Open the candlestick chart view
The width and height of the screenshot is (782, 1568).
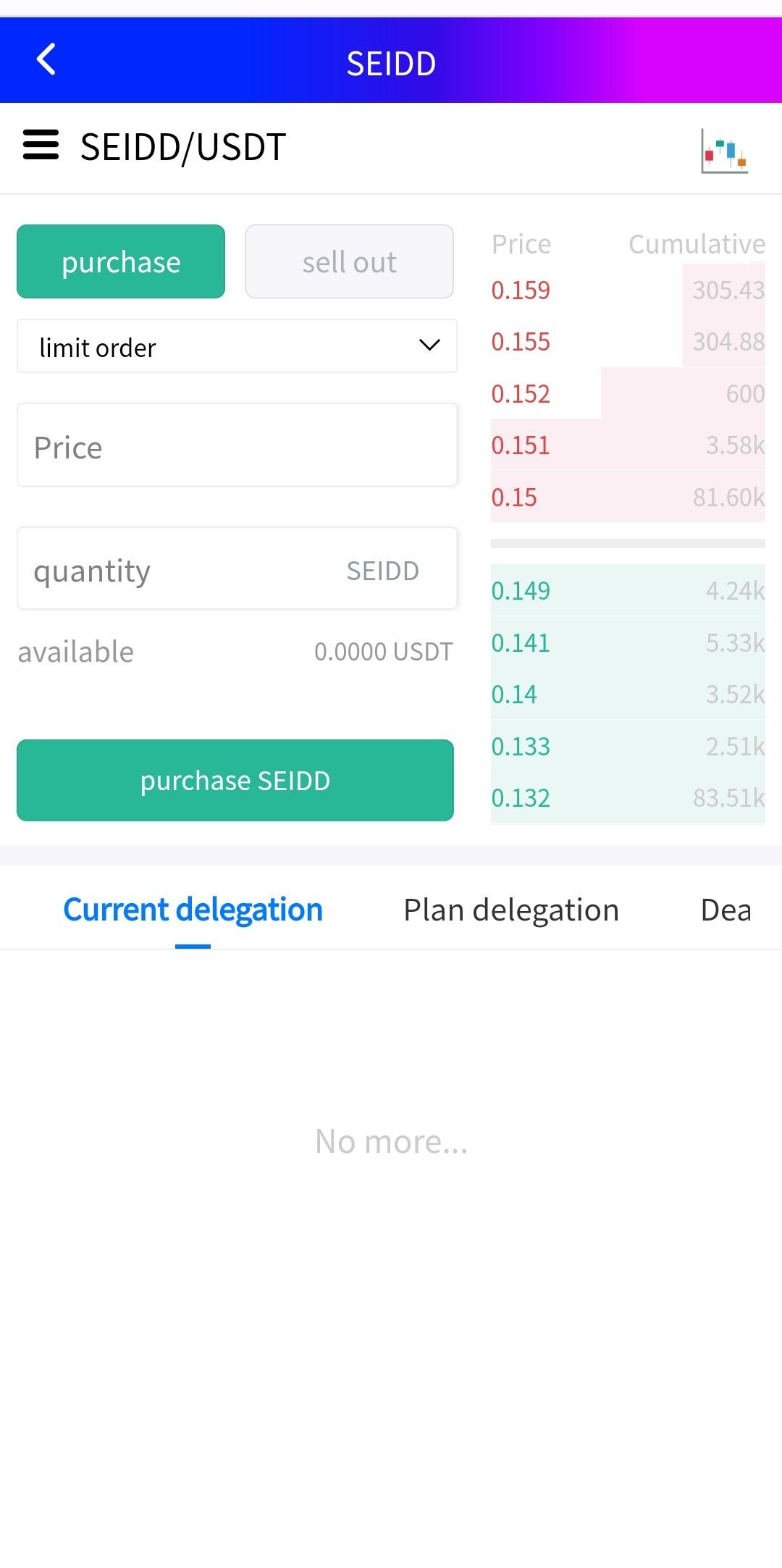pos(724,151)
